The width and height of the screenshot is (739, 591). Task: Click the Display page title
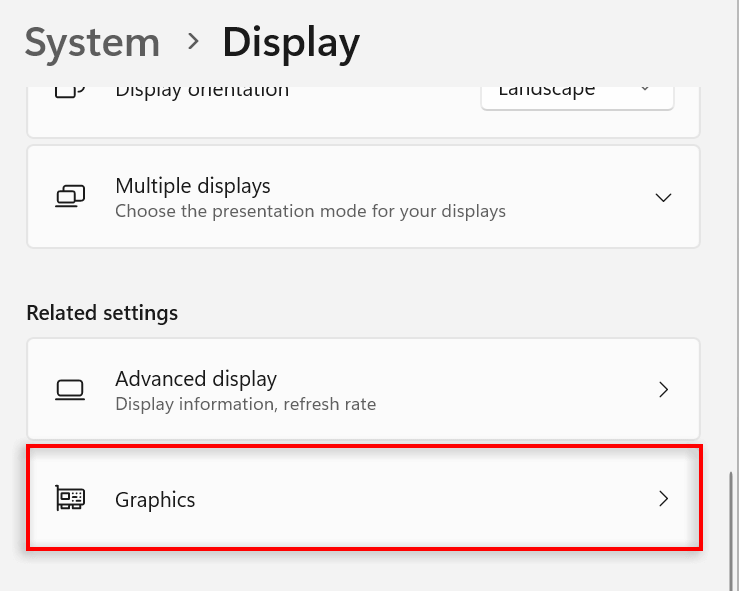click(291, 43)
